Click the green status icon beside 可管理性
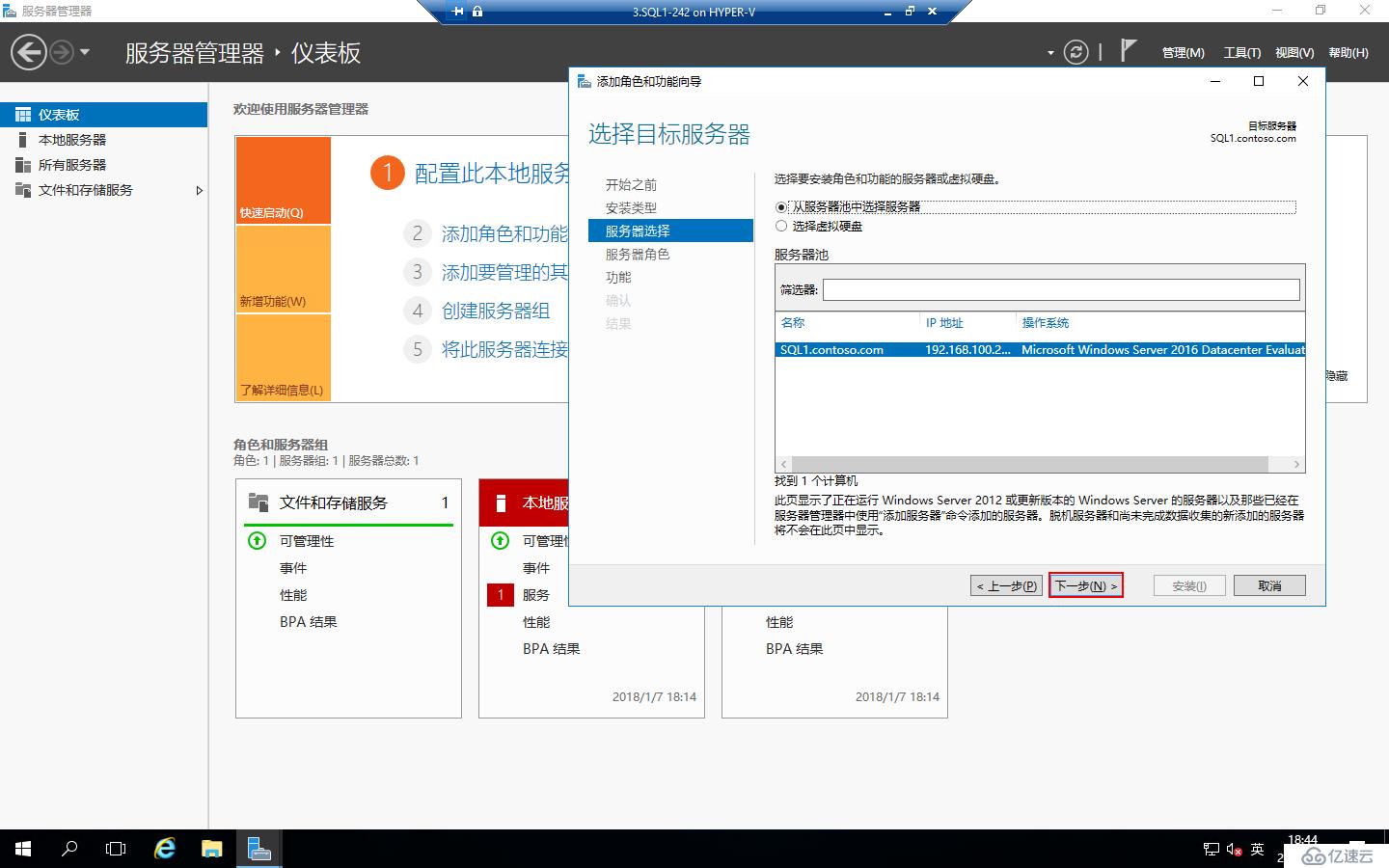The image size is (1389, 868). pos(258,541)
